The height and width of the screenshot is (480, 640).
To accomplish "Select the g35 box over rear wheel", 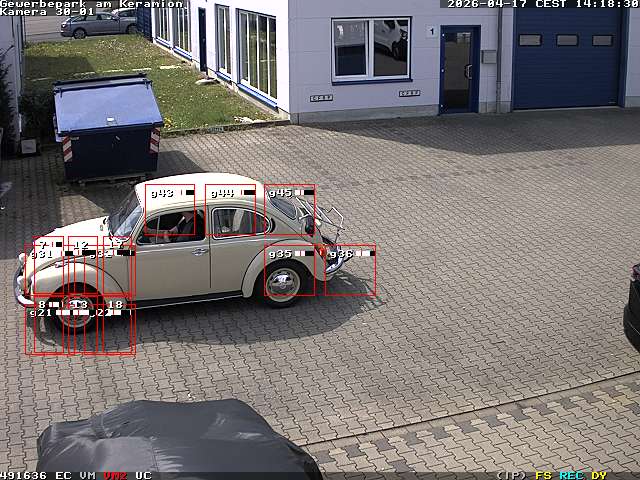I will pos(290,270).
